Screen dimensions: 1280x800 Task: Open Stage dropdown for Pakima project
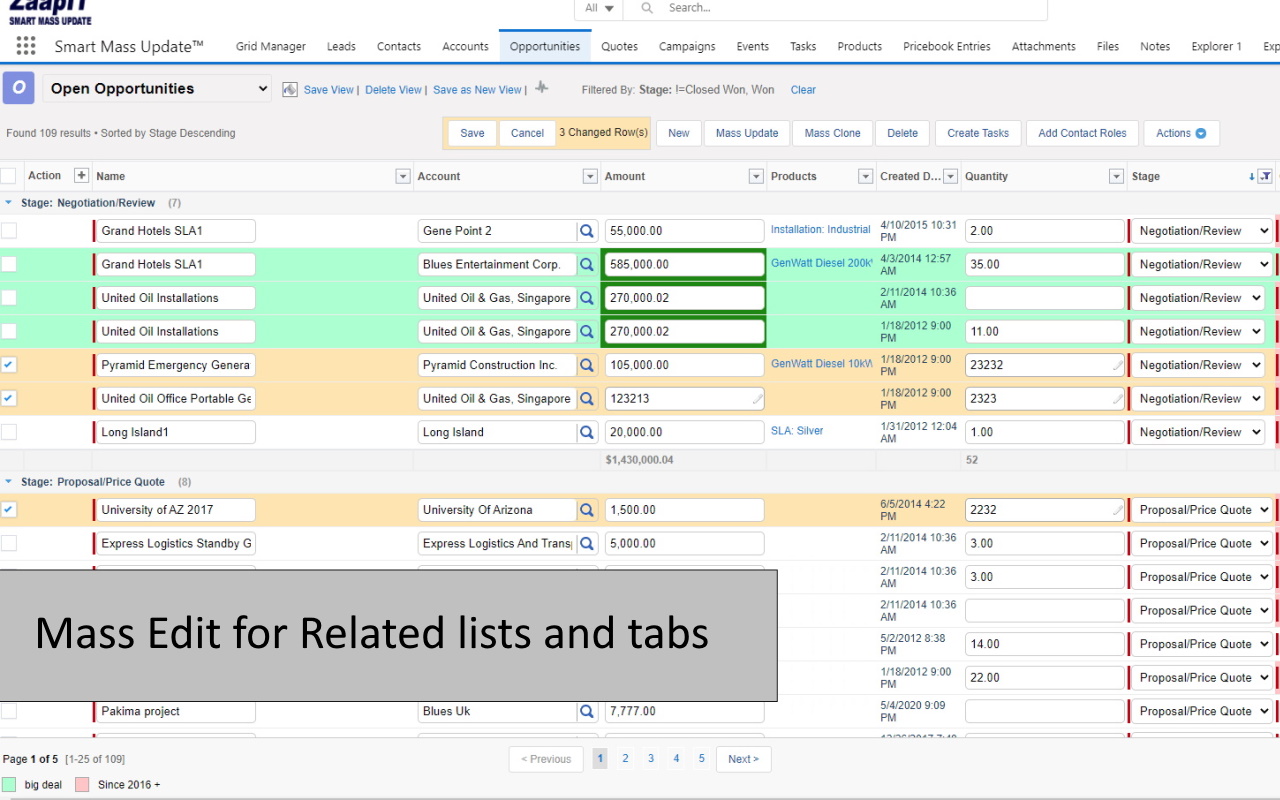pos(1201,712)
